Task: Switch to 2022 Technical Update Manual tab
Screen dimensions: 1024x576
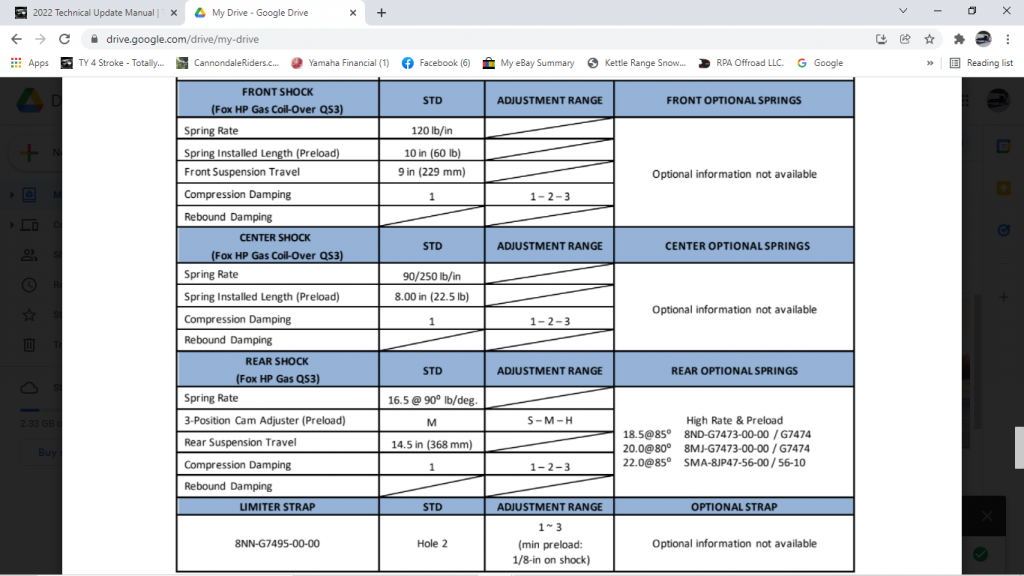Action: tap(88, 12)
